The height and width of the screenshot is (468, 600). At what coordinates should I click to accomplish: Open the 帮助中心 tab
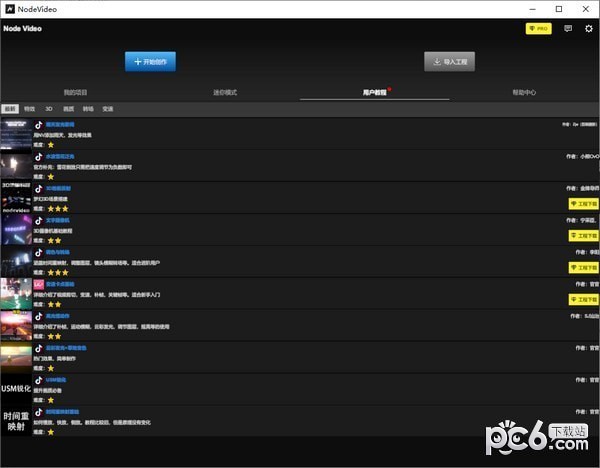tap(524, 92)
